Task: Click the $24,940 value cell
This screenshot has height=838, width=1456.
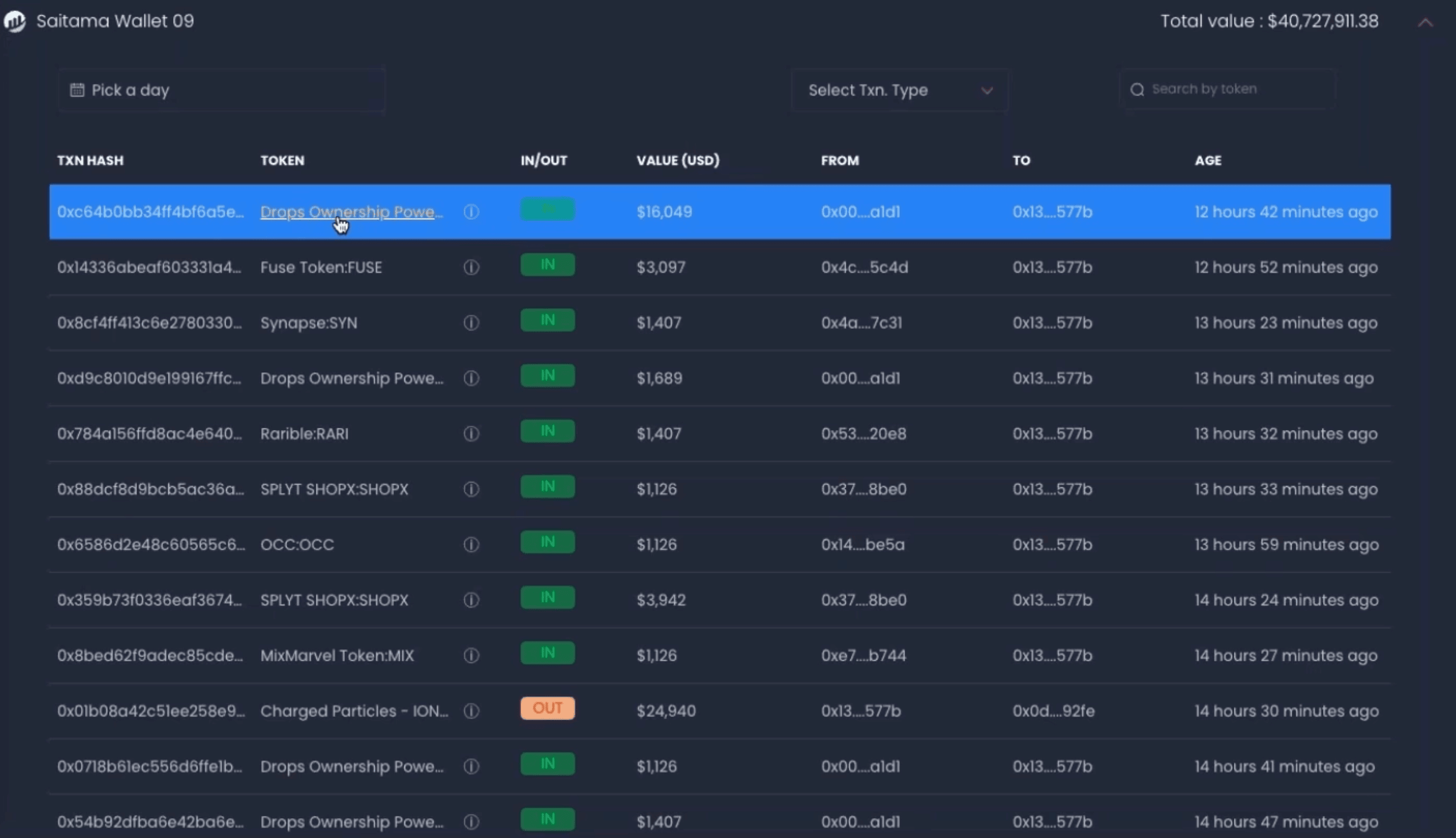Action: 666,711
